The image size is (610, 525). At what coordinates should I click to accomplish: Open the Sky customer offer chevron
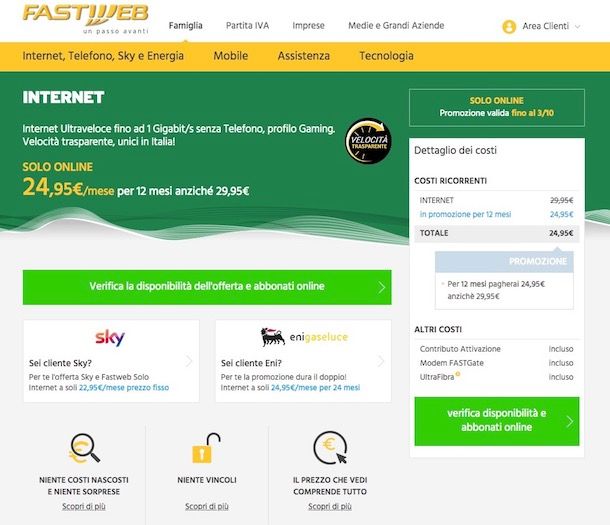[189, 361]
